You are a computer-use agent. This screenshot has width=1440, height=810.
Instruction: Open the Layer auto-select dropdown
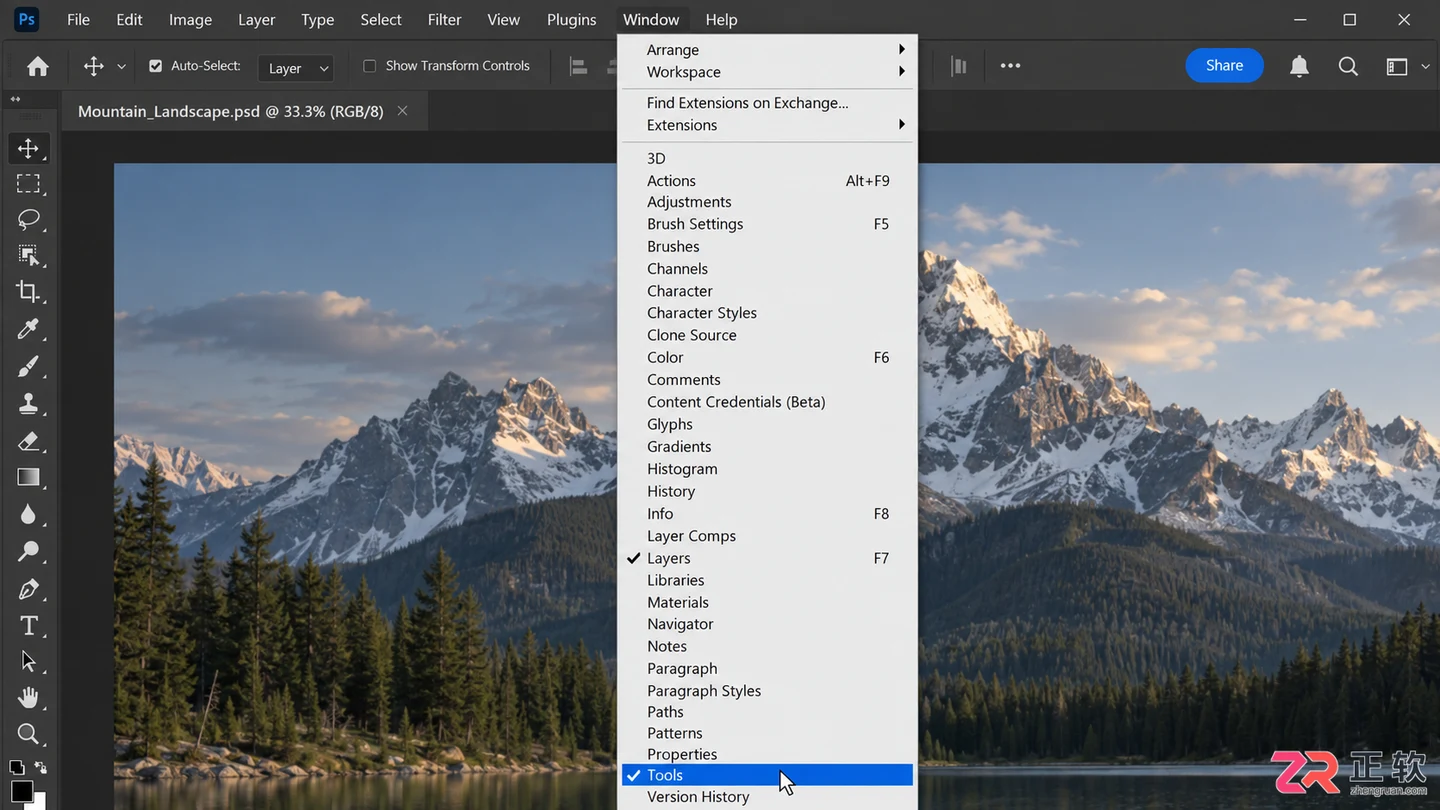tap(297, 68)
